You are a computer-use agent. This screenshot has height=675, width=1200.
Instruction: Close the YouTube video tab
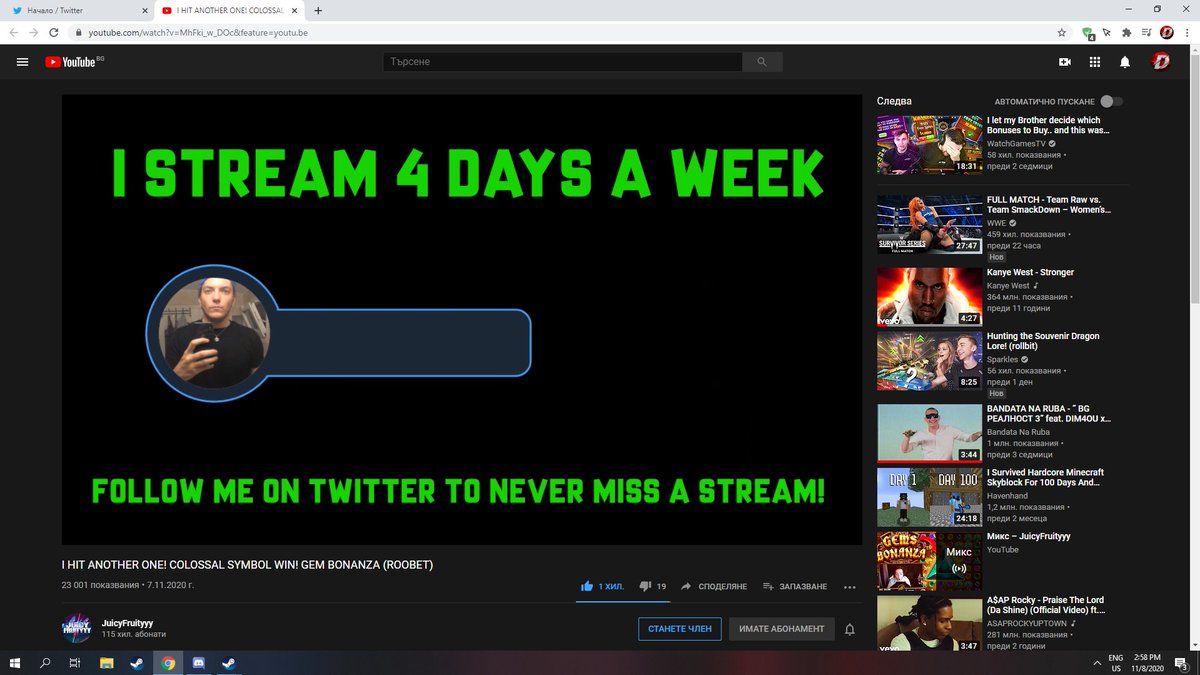tap(295, 10)
